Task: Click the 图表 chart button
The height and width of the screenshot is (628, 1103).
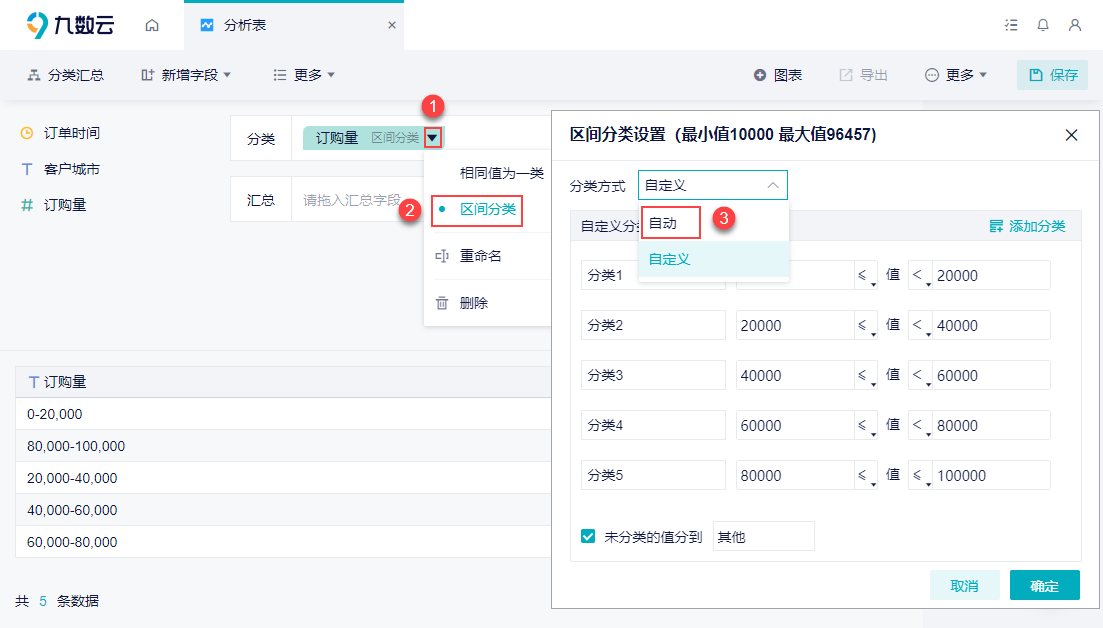Action: click(778, 75)
